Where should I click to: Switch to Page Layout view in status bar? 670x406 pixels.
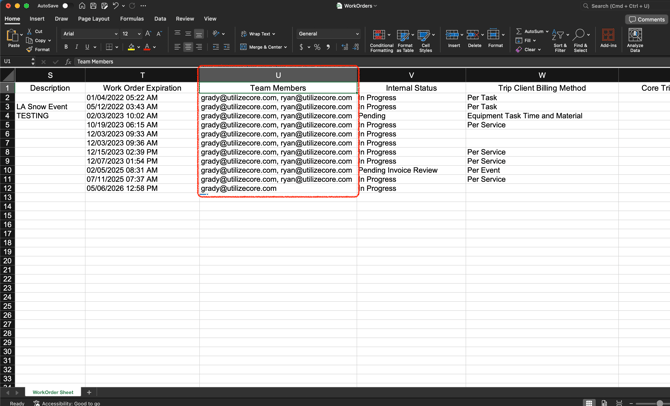[604, 403]
